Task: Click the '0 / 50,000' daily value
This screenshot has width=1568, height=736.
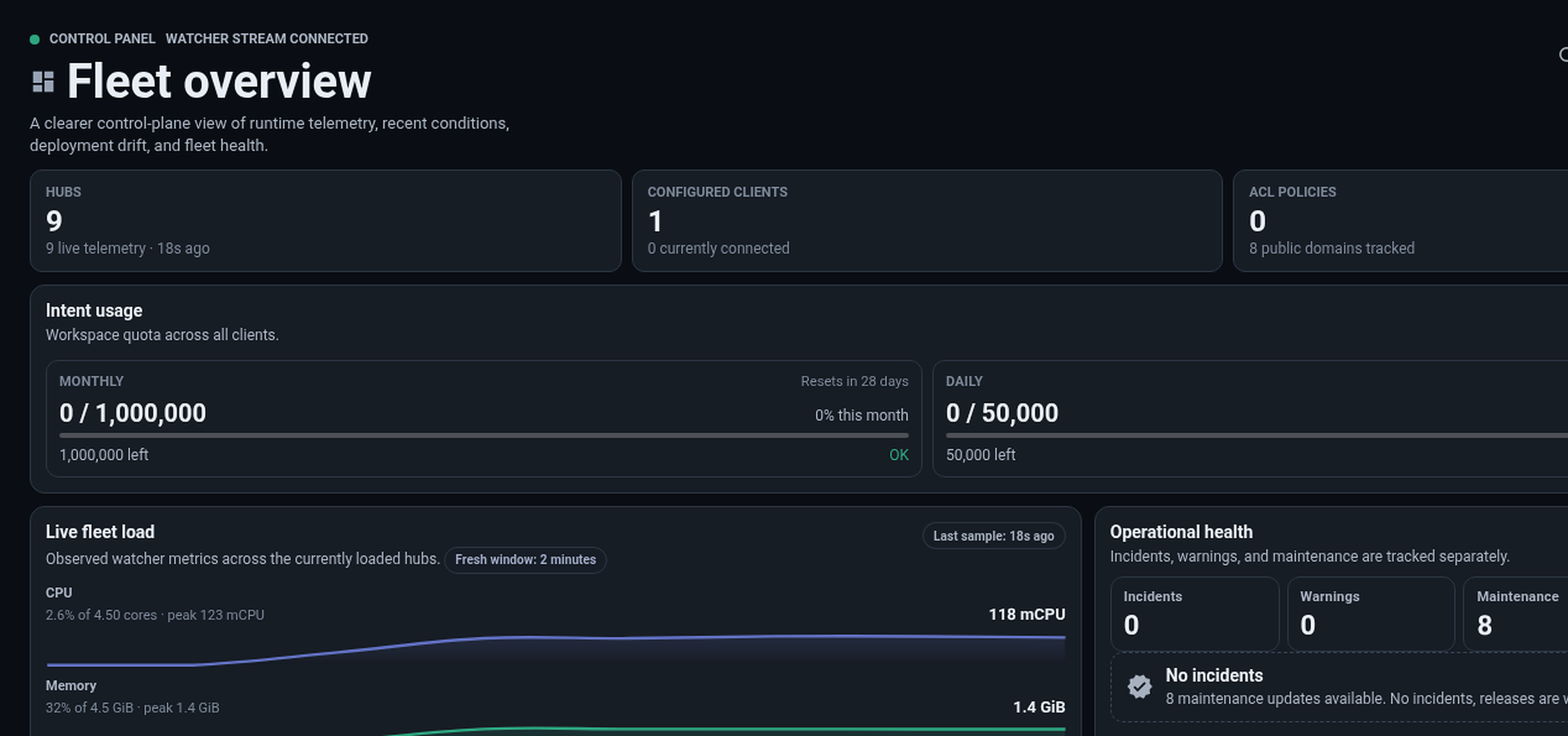Action: tap(1002, 413)
